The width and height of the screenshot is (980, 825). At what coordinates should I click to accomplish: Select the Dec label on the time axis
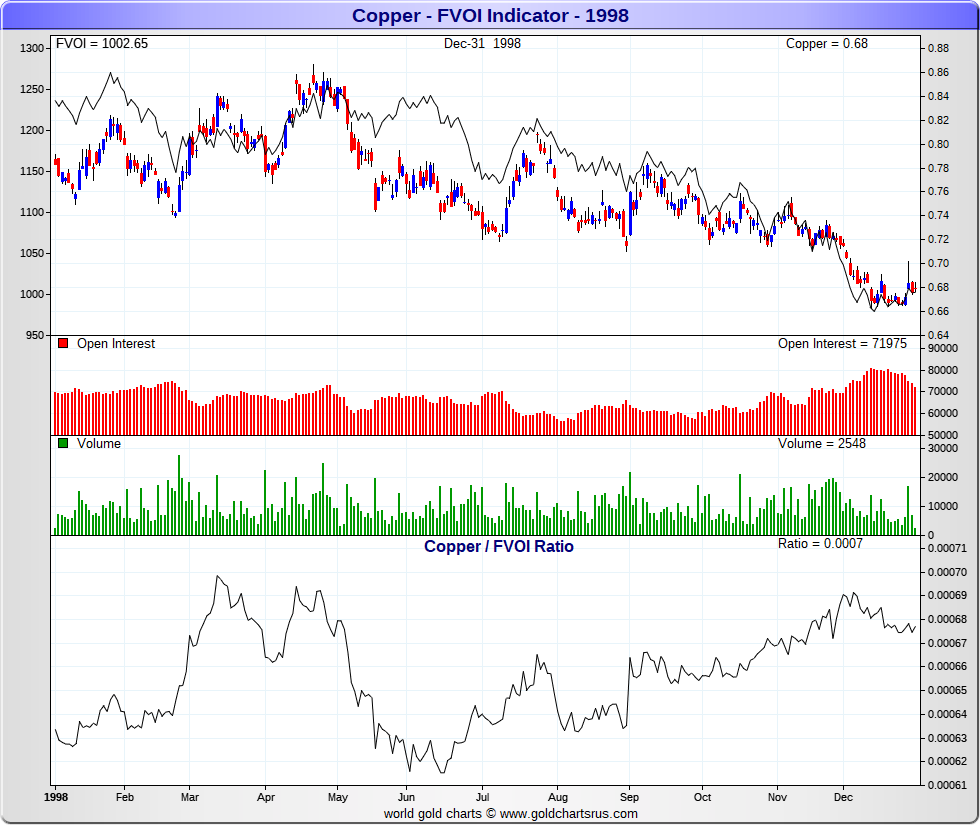pyautogui.click(x=843, y=797)
